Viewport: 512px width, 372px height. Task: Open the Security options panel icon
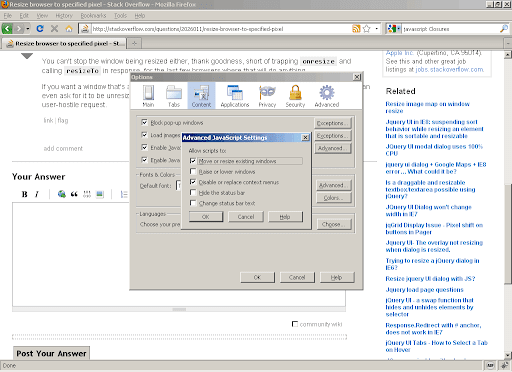pyautogui.click(x=295, y=96)
